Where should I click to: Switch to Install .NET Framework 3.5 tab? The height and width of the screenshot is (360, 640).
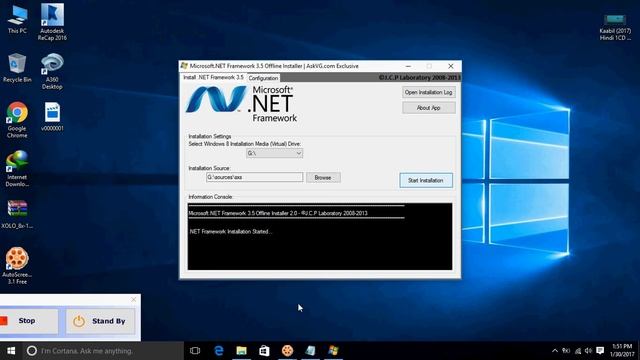coord(213,78)
